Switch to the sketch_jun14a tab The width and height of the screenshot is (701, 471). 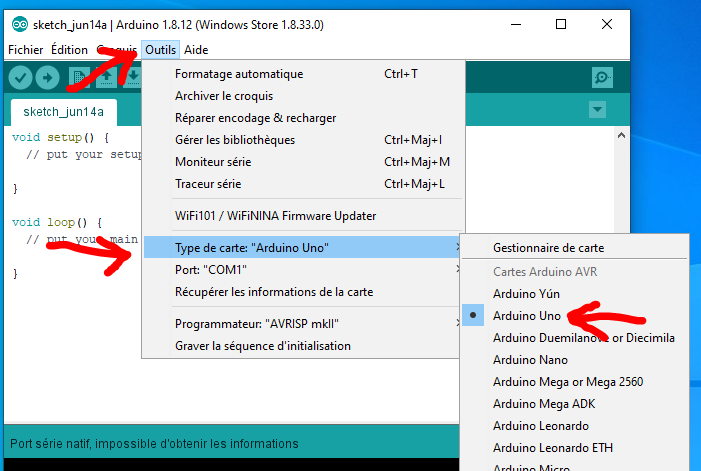coord(63,111)
